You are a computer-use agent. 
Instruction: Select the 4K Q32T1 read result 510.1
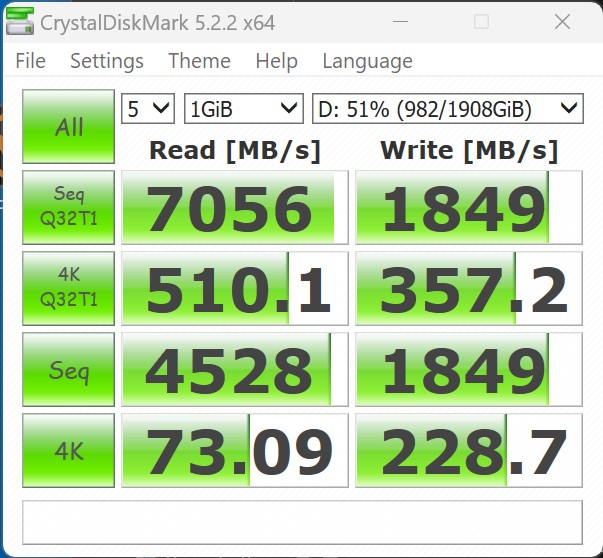tap(235, 288)
